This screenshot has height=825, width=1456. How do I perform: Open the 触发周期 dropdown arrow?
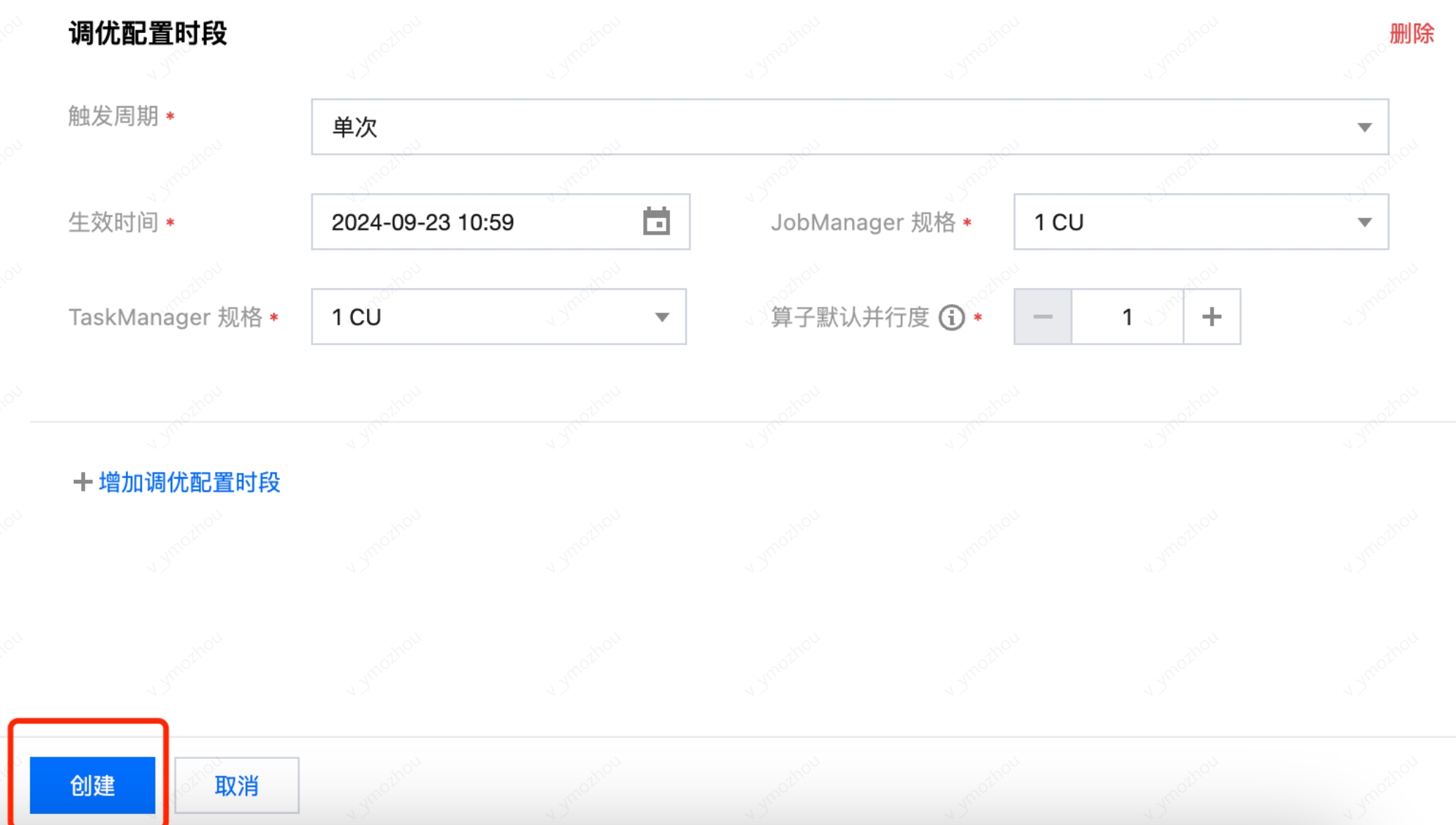[x=1364, y=127]
